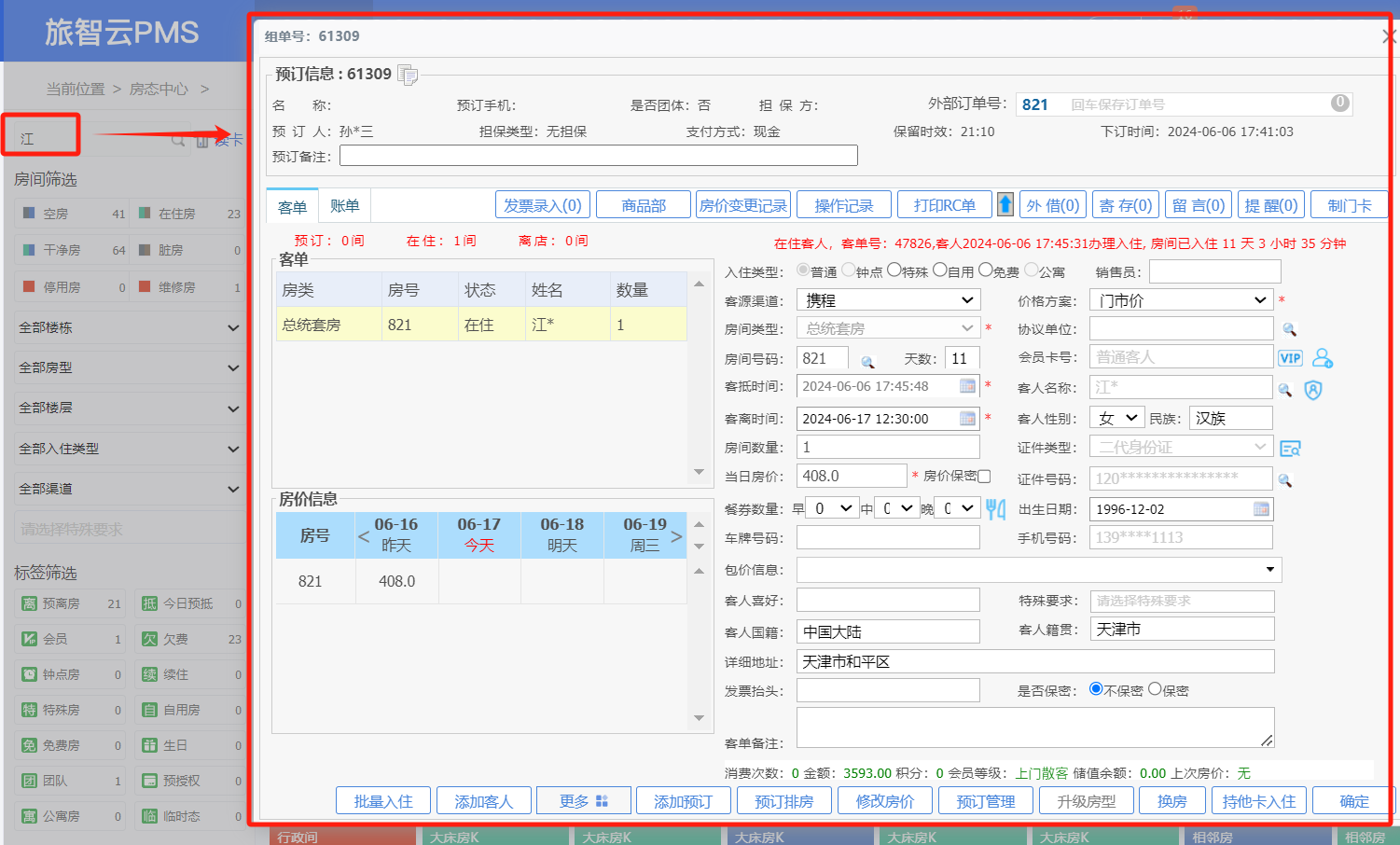Select 自用 check-in type radio
Screen dimensions: 1400x845
coord(940,270)
